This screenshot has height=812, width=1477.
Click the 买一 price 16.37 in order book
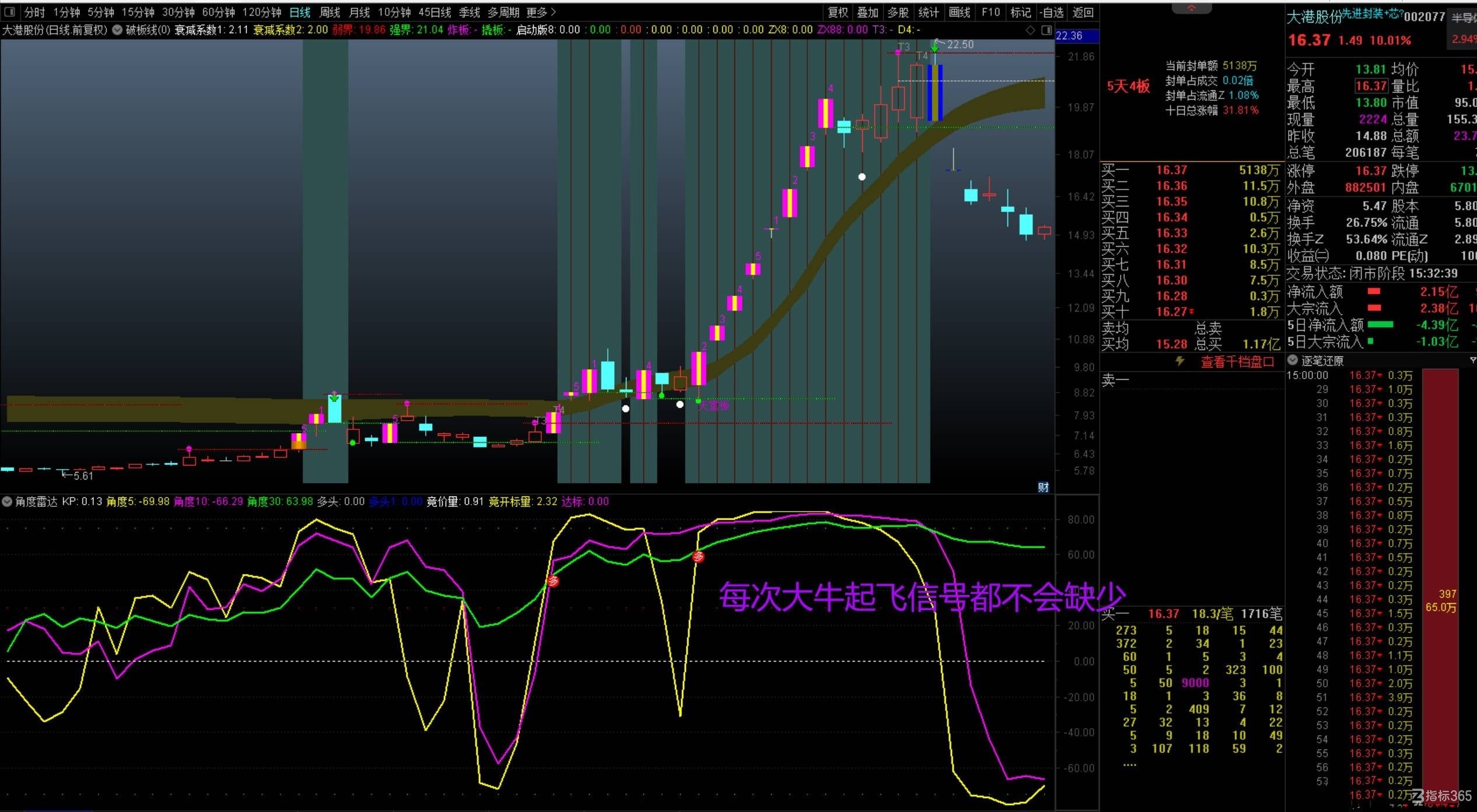click(x=1171, y=170)
